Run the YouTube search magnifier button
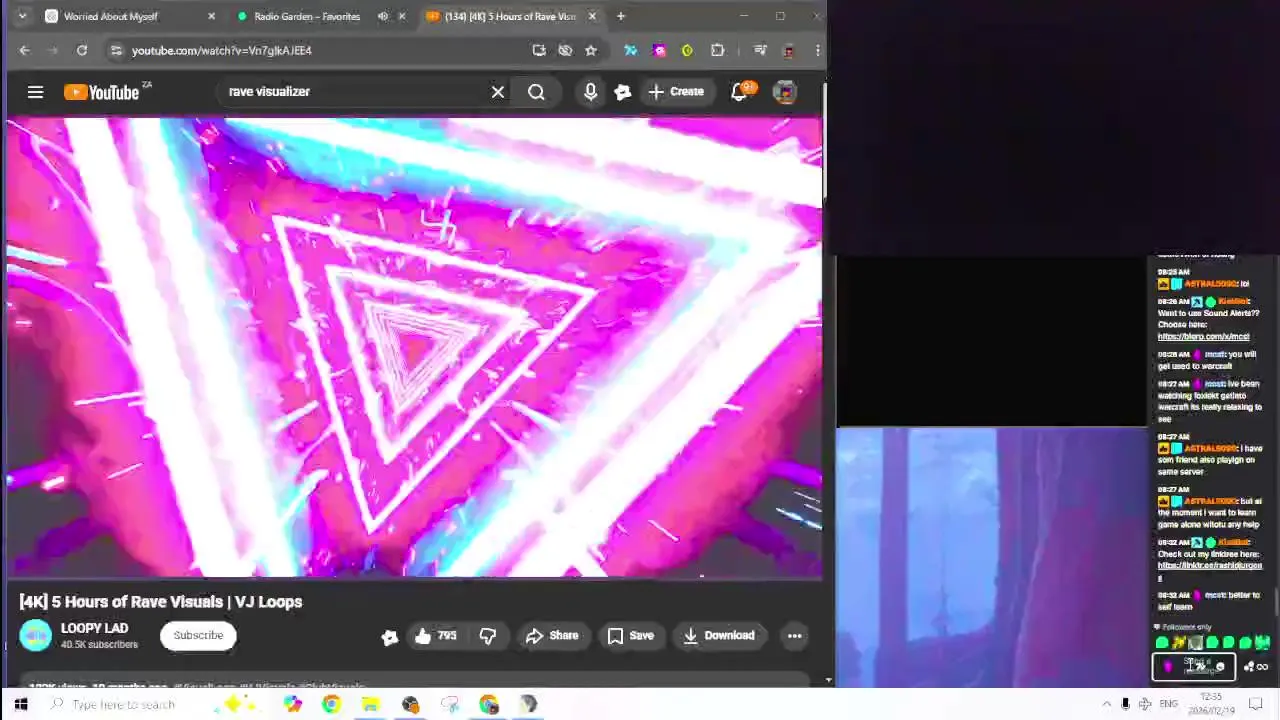Screen dimensions: 1280x720 [537, 92]
